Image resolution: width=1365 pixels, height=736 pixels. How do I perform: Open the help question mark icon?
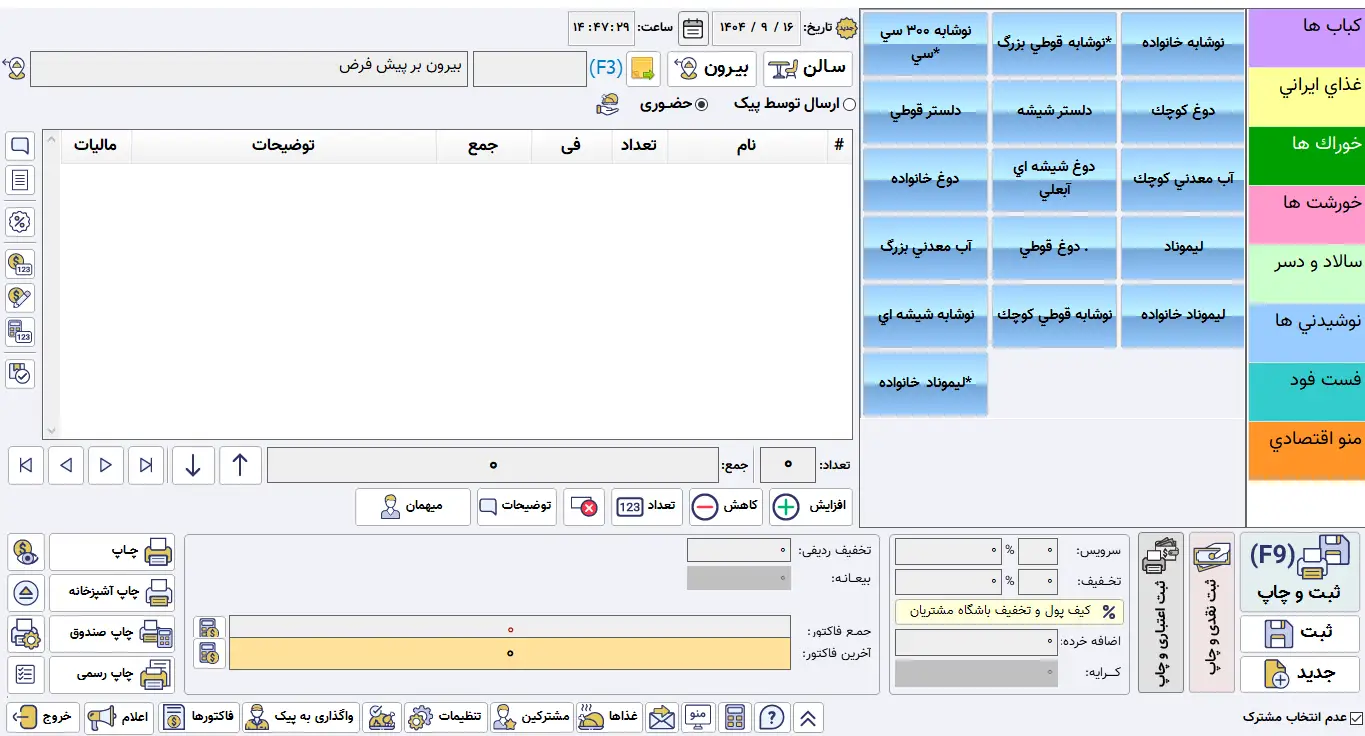(x=771, y=717)
